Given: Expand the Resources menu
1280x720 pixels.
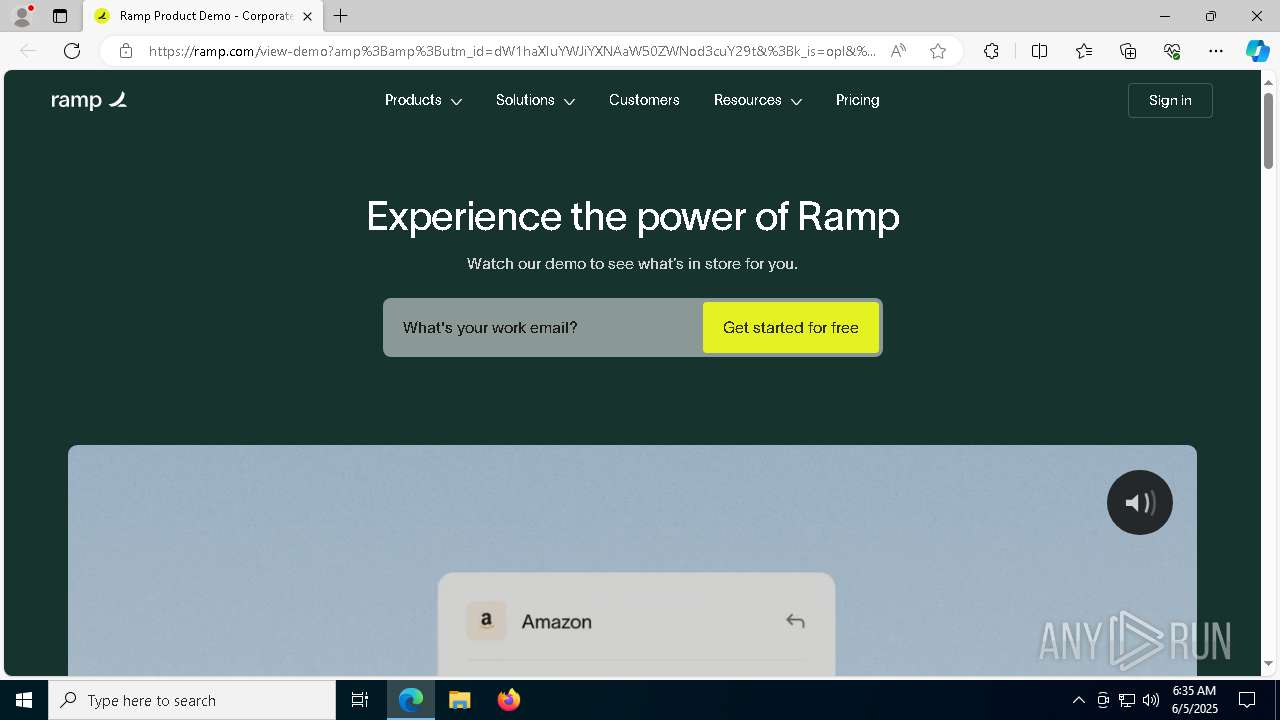Looking at the screenshot, I should point(758,100).
